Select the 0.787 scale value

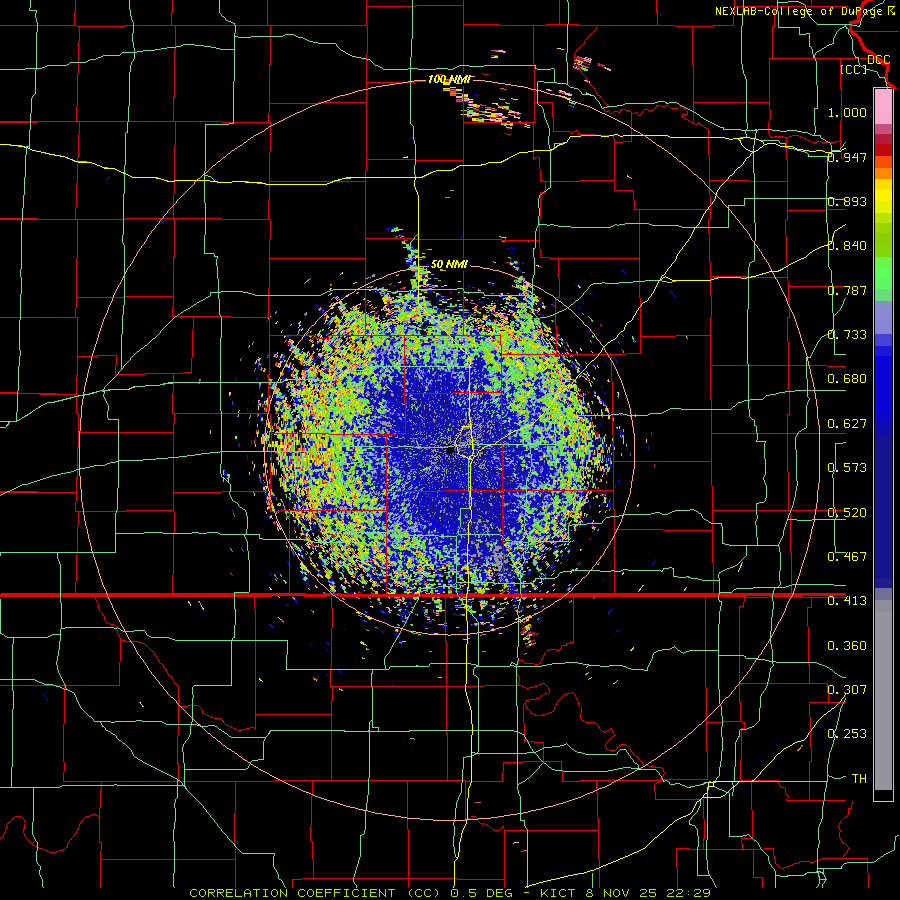point(847,290)
